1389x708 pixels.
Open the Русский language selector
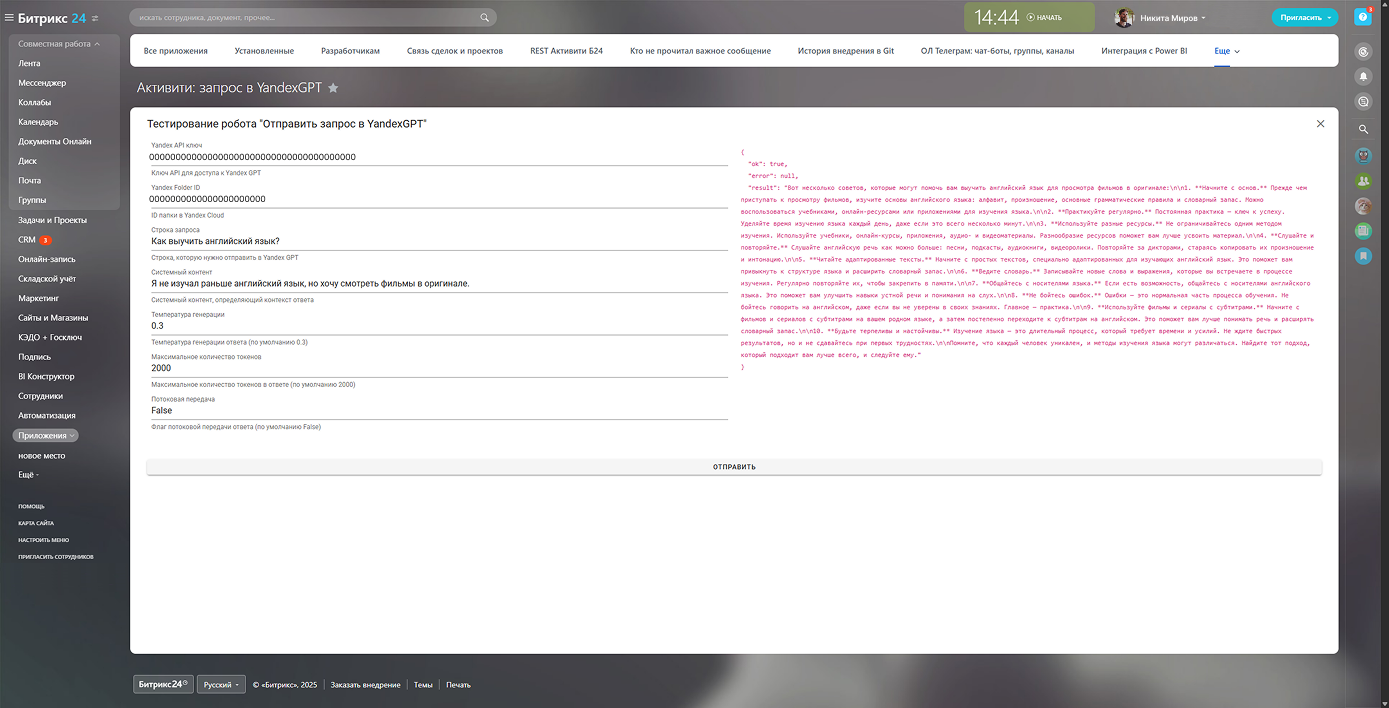click(222, 685)
